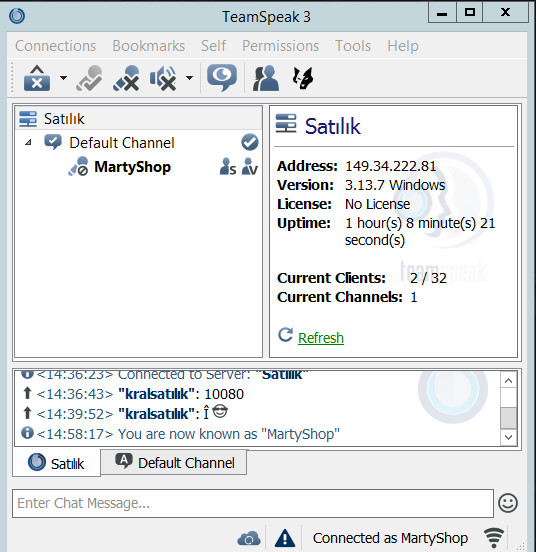Screen dimensions: 536x552
Task: Toggle the mute microphone toolbar icon
Action: coord(126,78)
